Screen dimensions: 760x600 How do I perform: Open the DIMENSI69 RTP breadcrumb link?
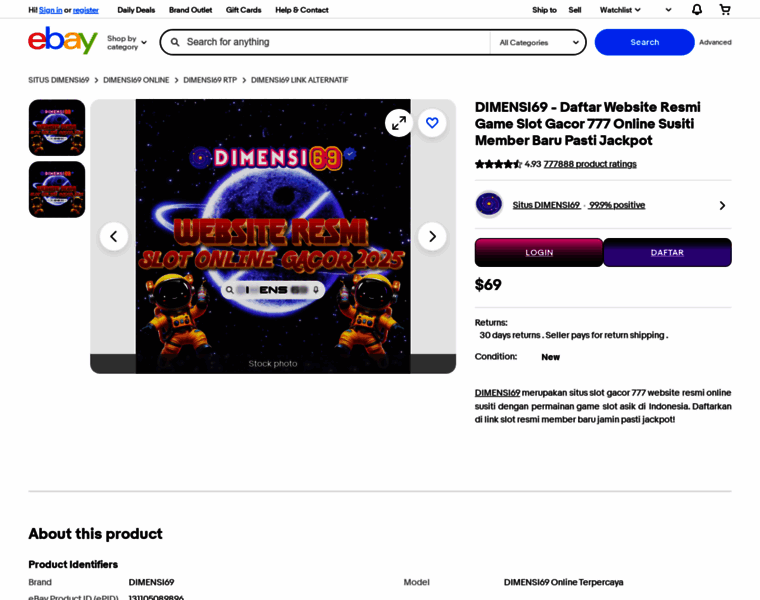pos(210,80)
